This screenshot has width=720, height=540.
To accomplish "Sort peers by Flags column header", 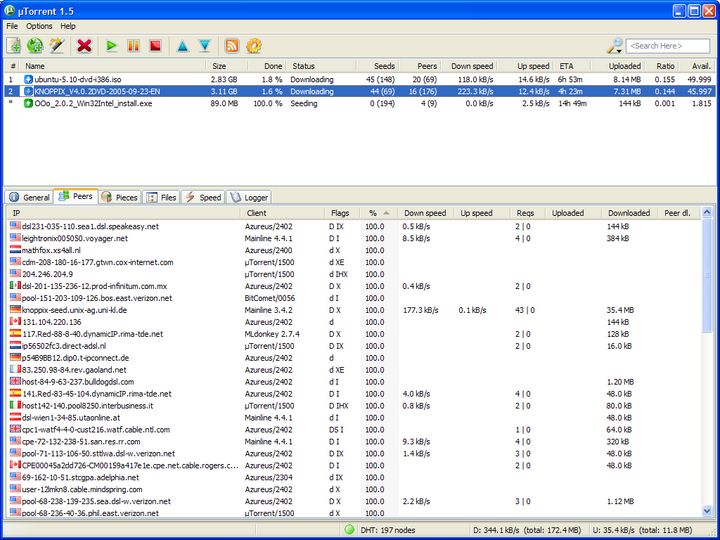I will coord(343,213).
